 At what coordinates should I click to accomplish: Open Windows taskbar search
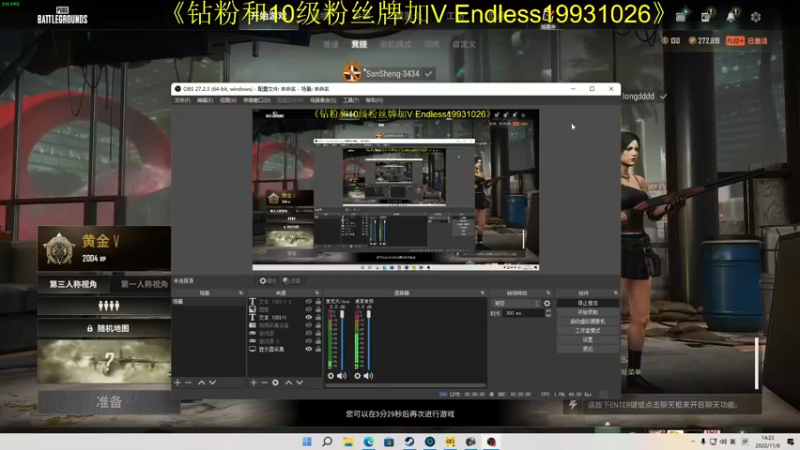pos(328,441)
